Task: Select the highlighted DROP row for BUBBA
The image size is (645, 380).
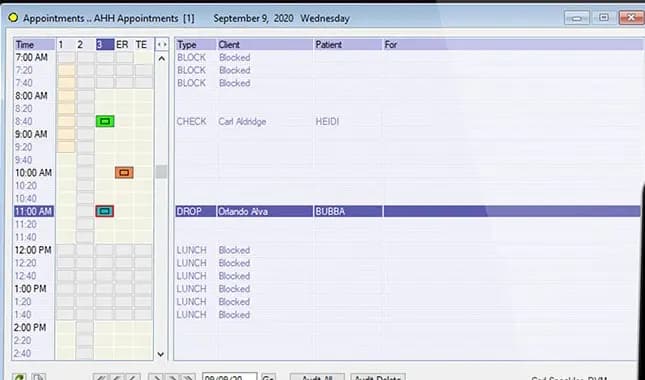Action: (408, 211)
